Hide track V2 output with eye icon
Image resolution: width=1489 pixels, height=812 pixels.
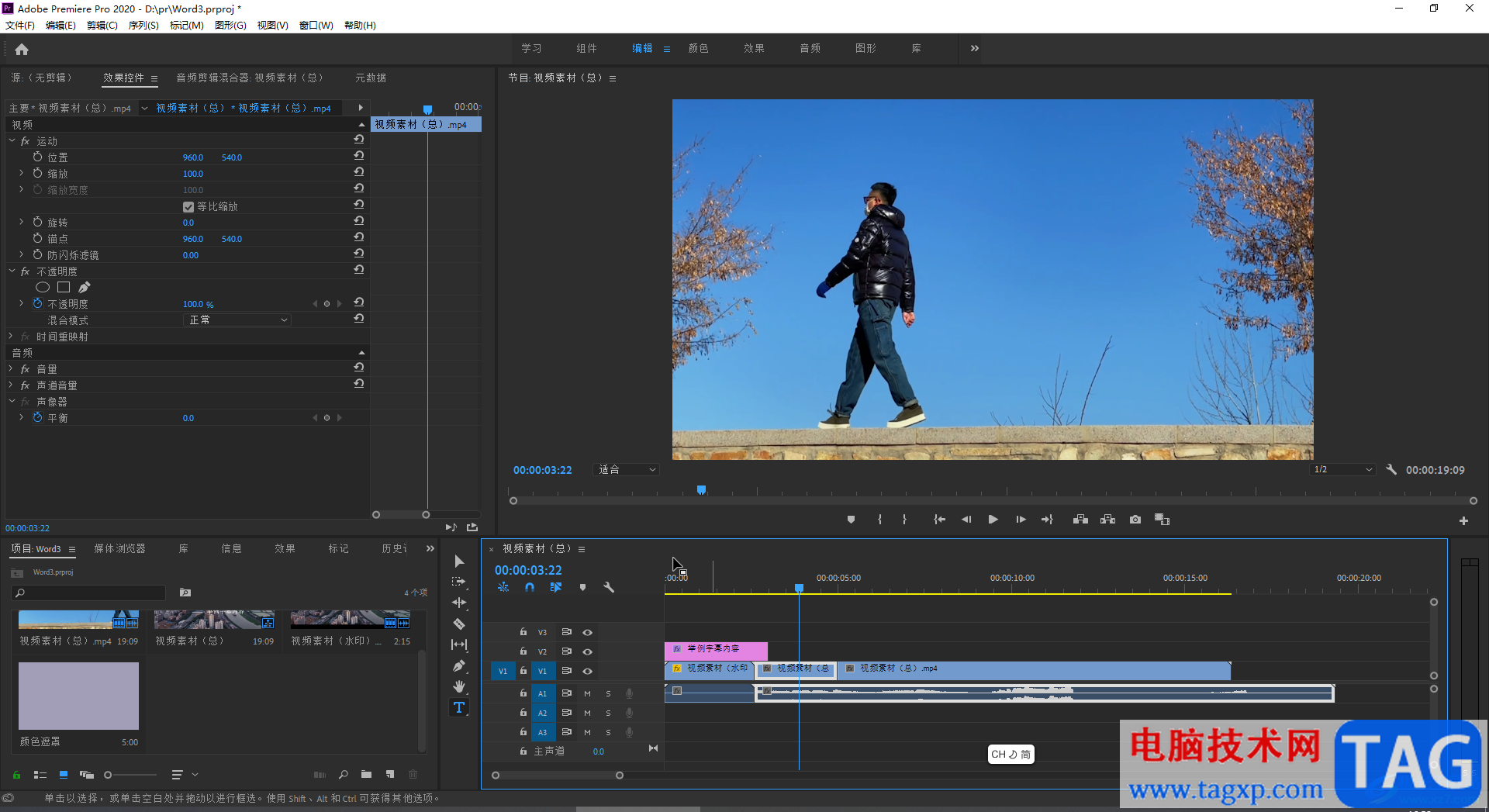click(x=587, y=652)
